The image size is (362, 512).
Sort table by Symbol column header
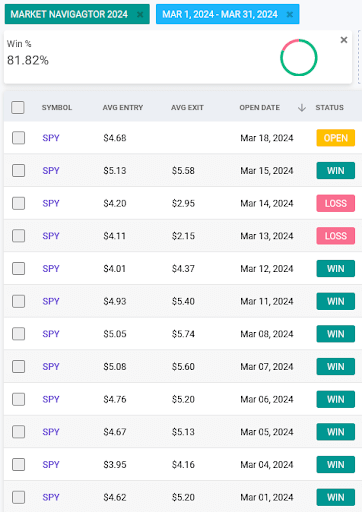click(57, 108)
